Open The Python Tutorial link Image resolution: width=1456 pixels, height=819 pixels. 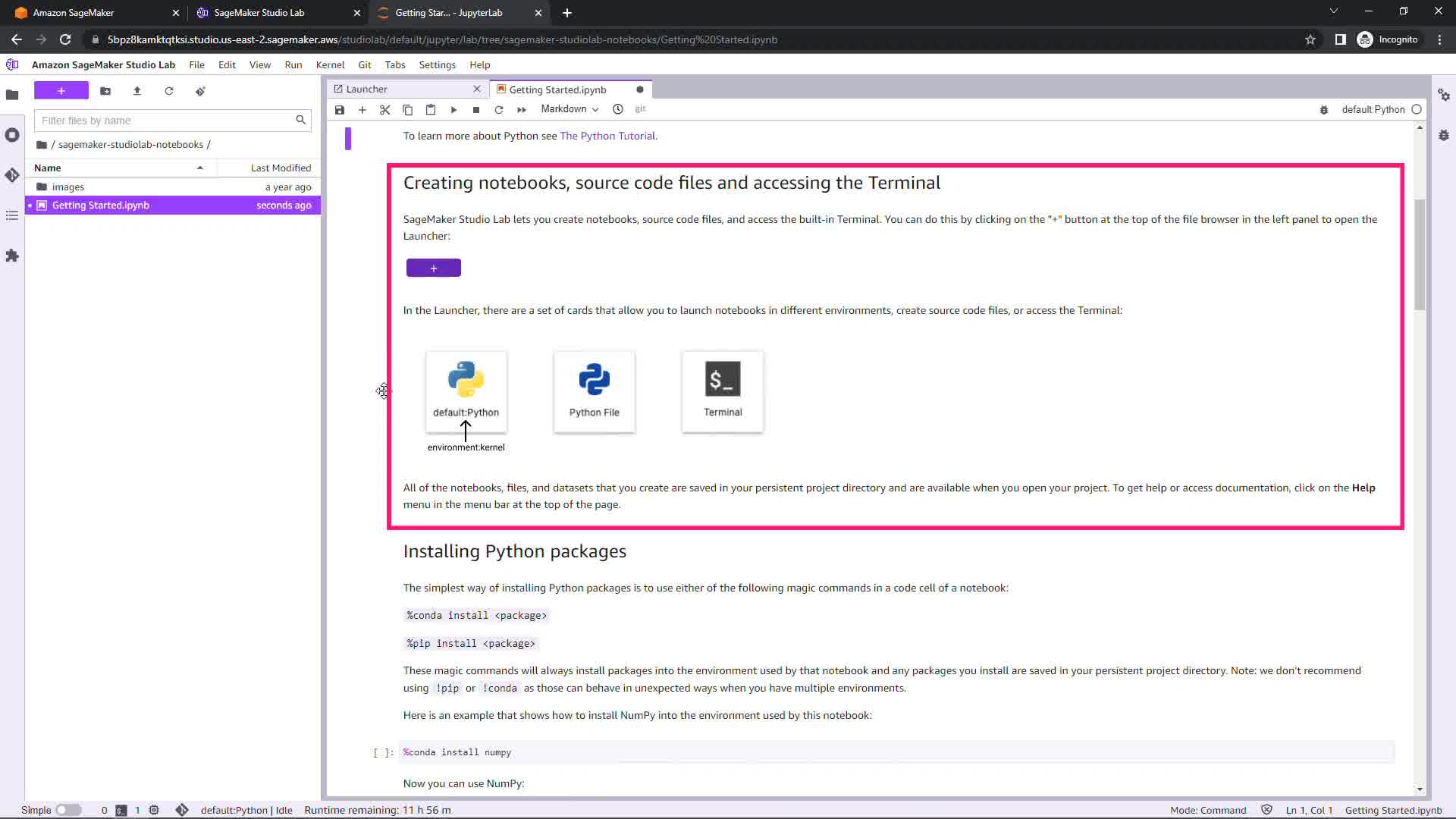(607, 136)
